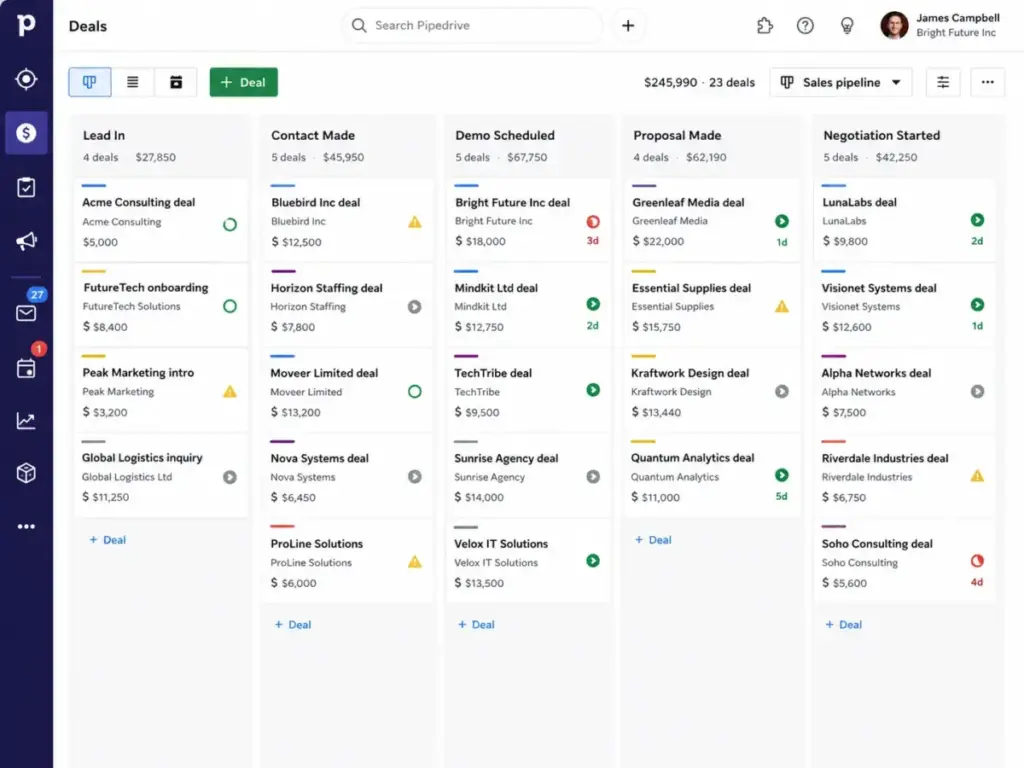Image resolution: width=1024 pixels, height=768 pixels.
Task: Add deal in Contact Made column
Action: click(293, 625)
